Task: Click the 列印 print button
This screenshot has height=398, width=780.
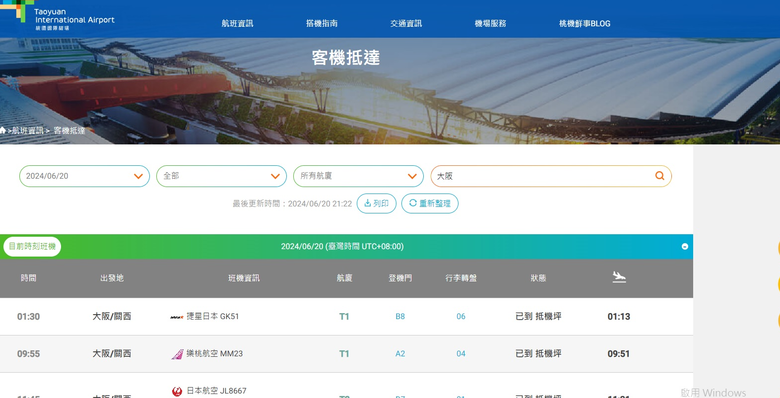Action: pyautogui.click(x=377, y=203)
